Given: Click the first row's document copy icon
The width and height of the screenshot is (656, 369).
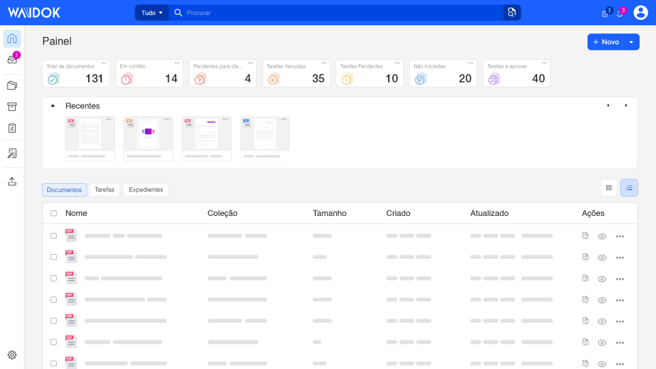Looking at the screenshot, I should tap(585, 236).
